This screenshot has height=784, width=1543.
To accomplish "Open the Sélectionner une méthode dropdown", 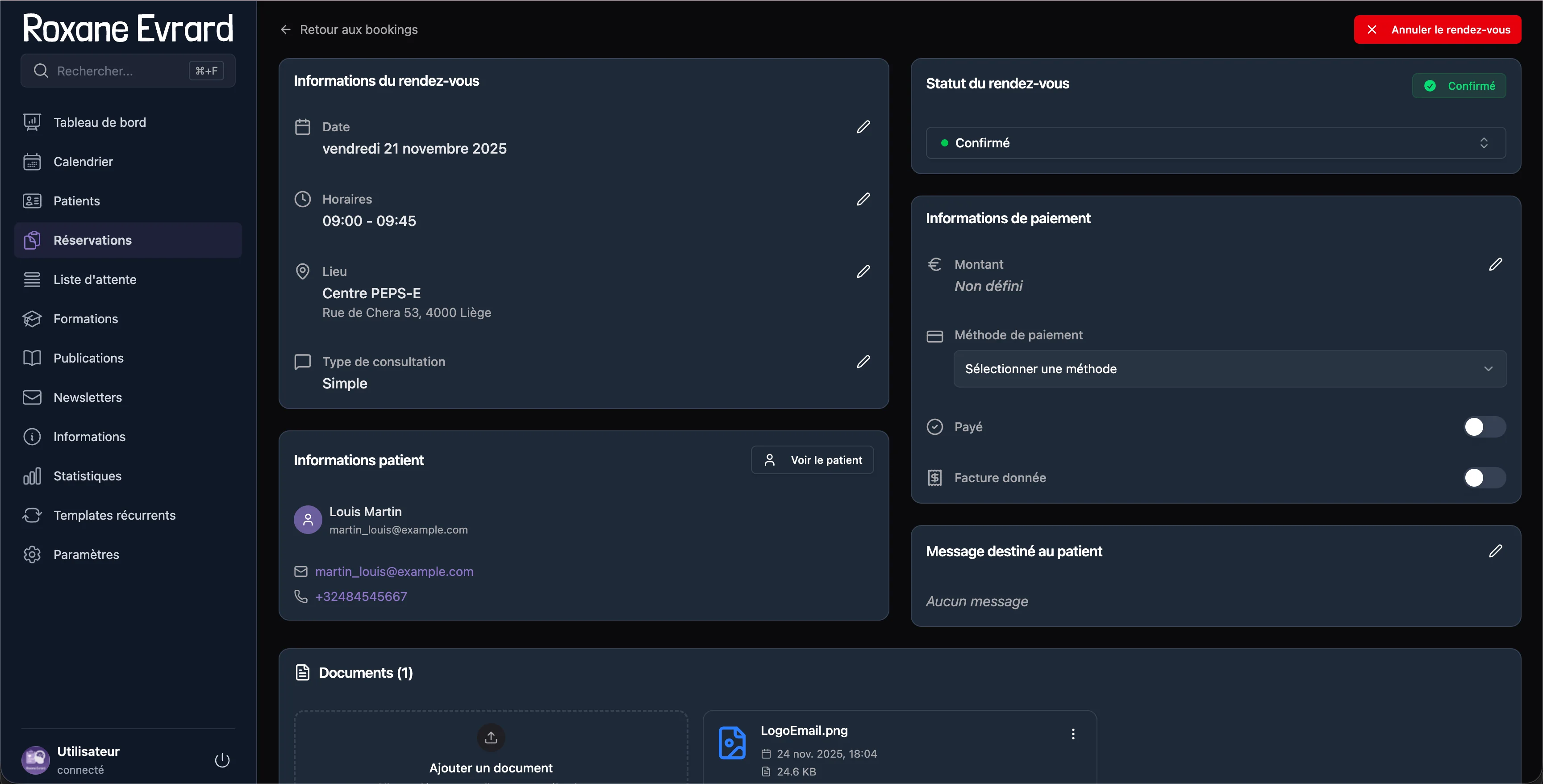I will point(1229,368).
